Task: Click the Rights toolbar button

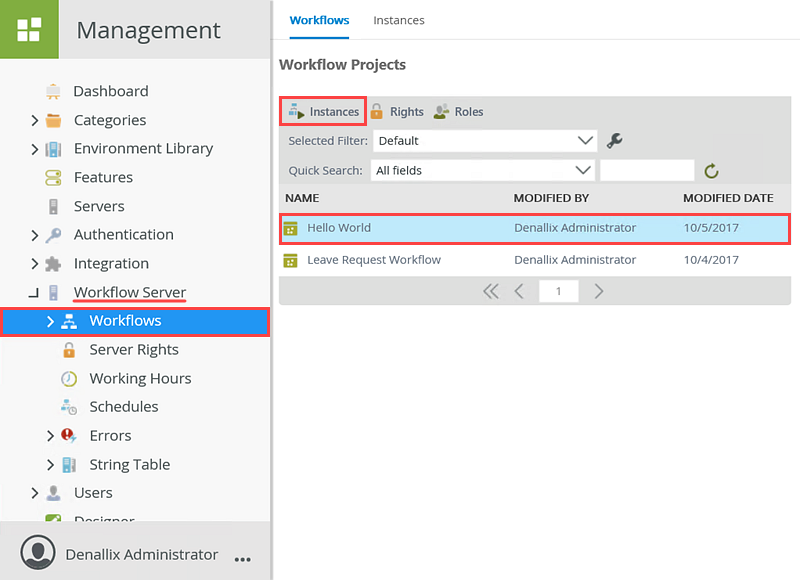Action: click(x=397, y=112)
